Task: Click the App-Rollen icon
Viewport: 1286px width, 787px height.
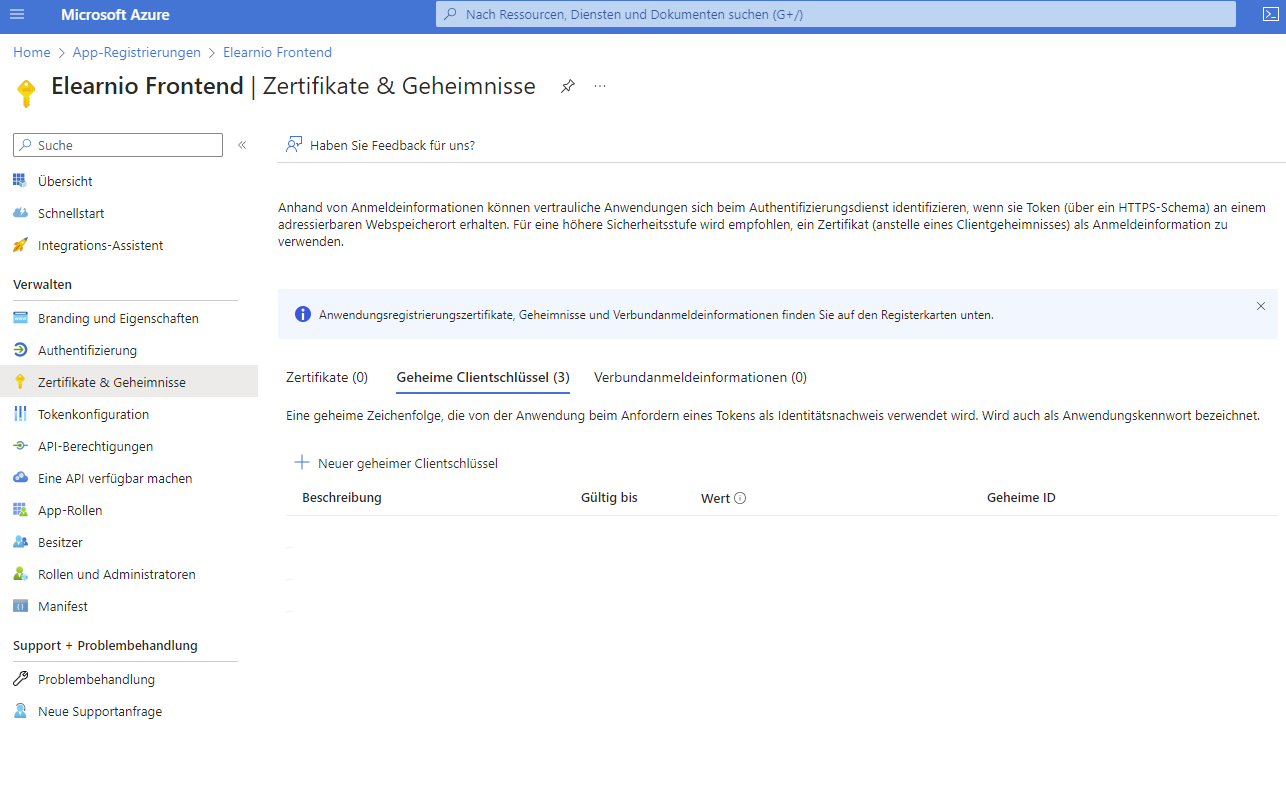Action: pos(20,510)
